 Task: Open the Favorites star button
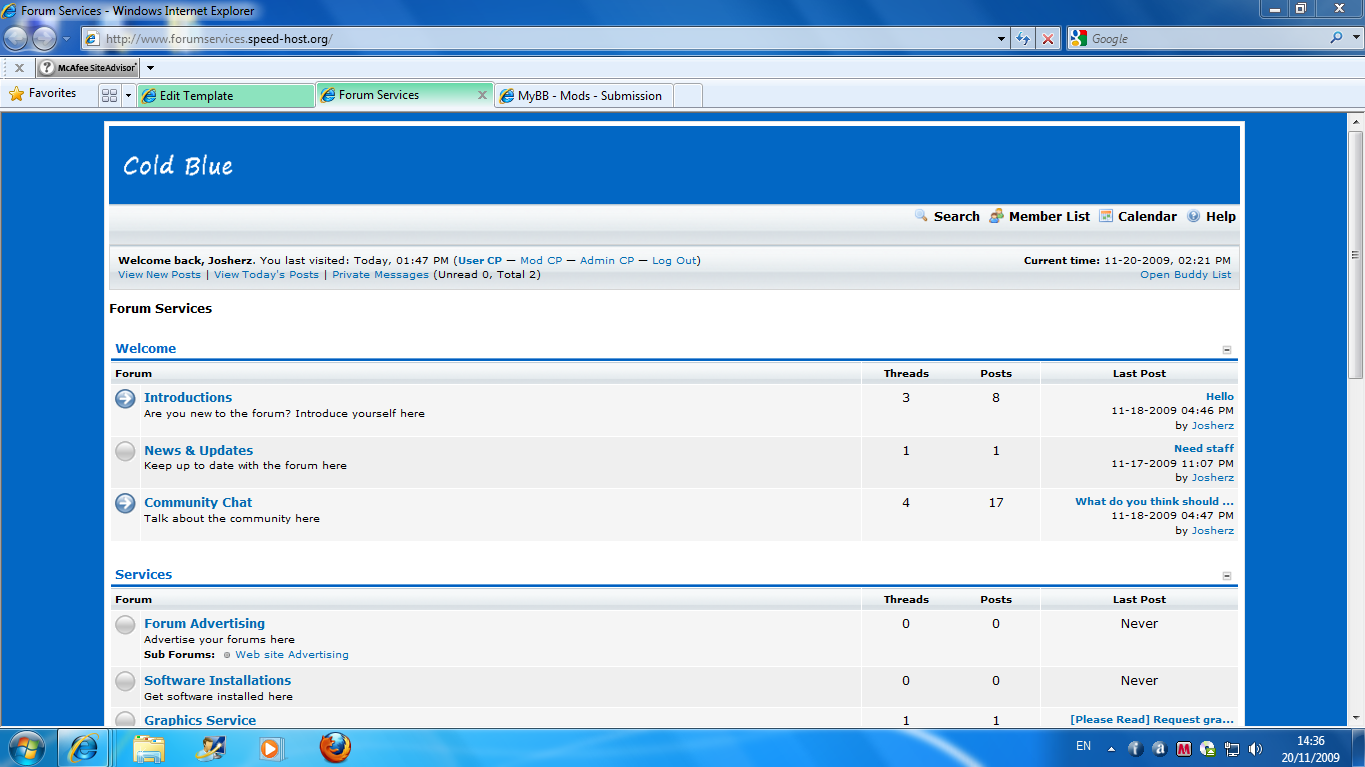tap(43, 94)
